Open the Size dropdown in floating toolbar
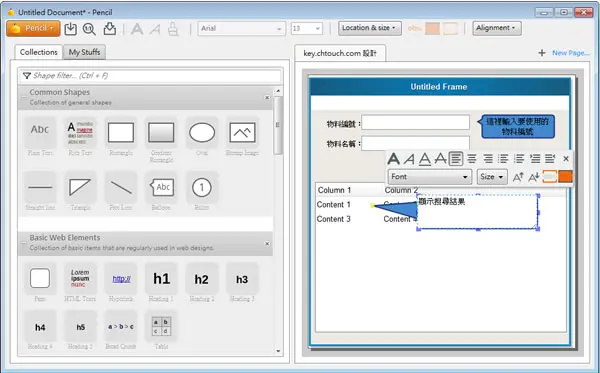Screen dimensions: 600x373 click(492, 177)
